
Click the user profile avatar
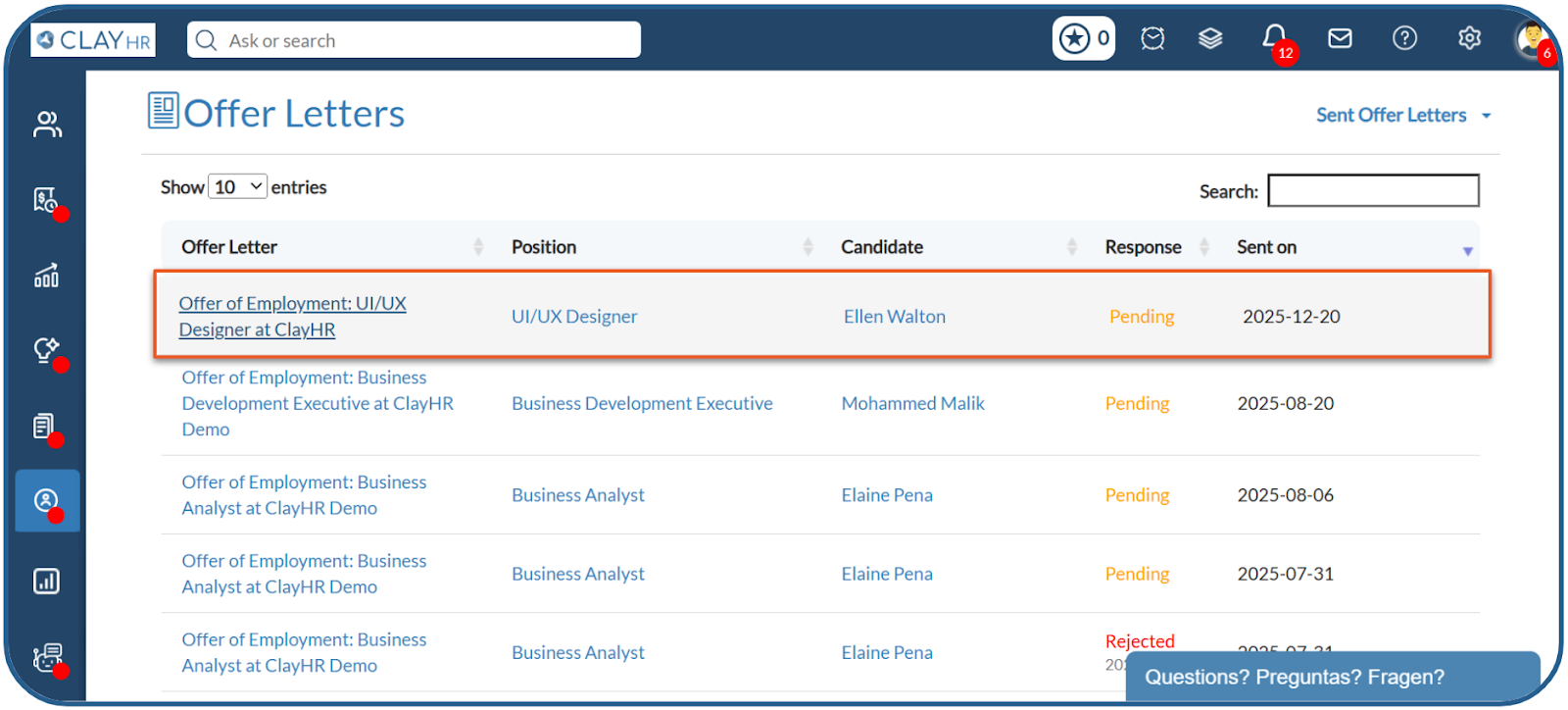1531,38
